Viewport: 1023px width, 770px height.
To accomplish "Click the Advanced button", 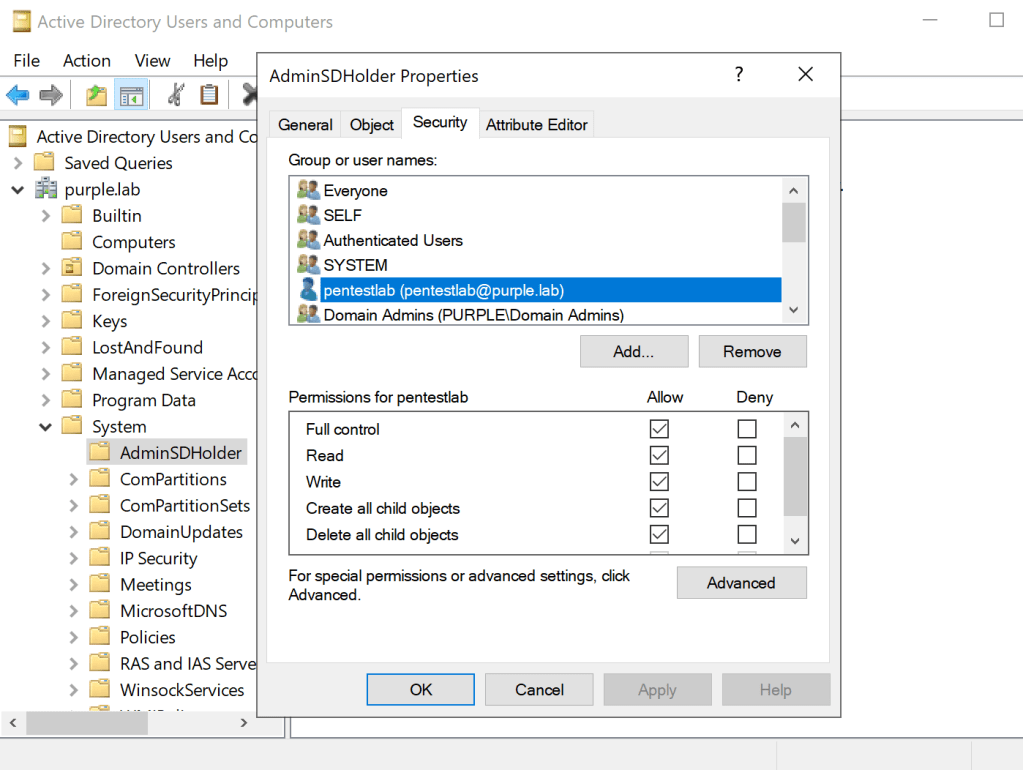I will [741, 583].
